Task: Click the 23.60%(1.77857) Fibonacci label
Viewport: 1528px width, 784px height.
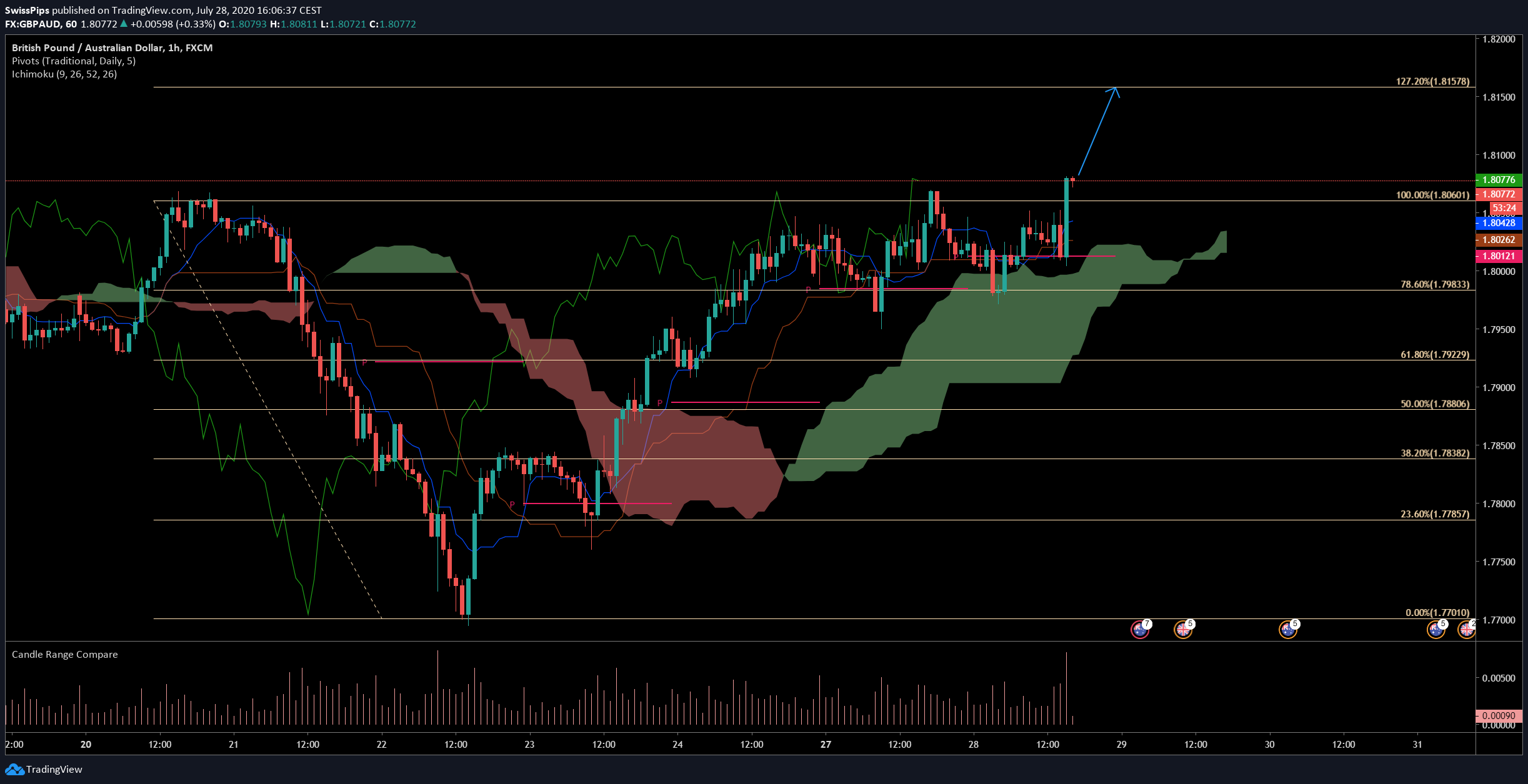Action: point(1435,514)
